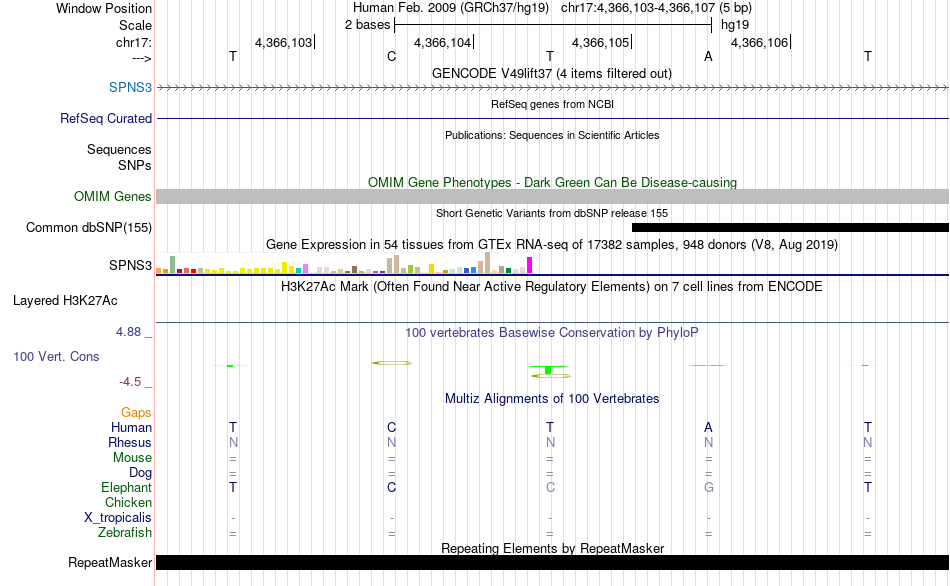
Task: Open 'Publications: Sequences in Scientific Articles' title
Action: (552, 135)
